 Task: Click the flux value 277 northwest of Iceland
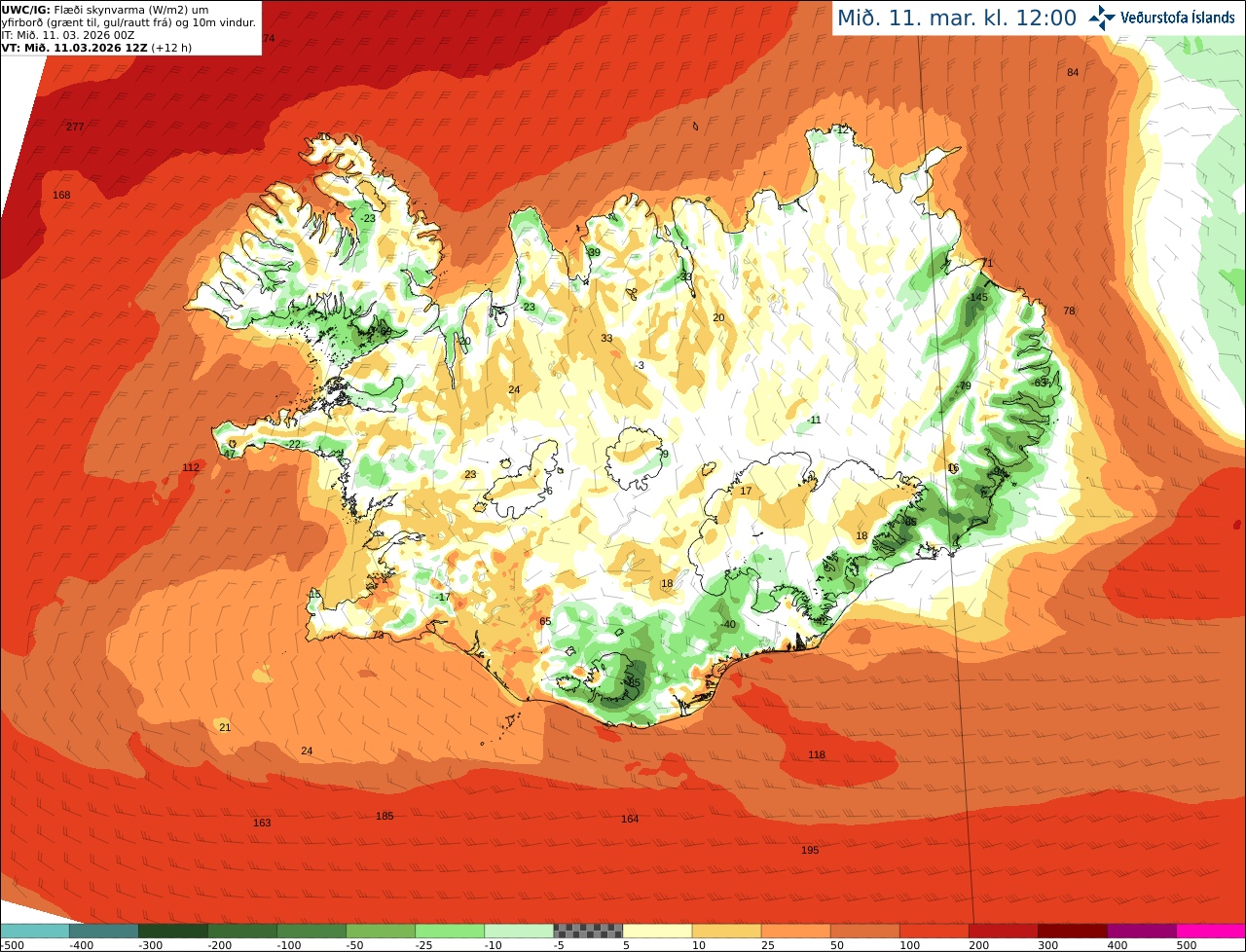(x=75, y=128)
